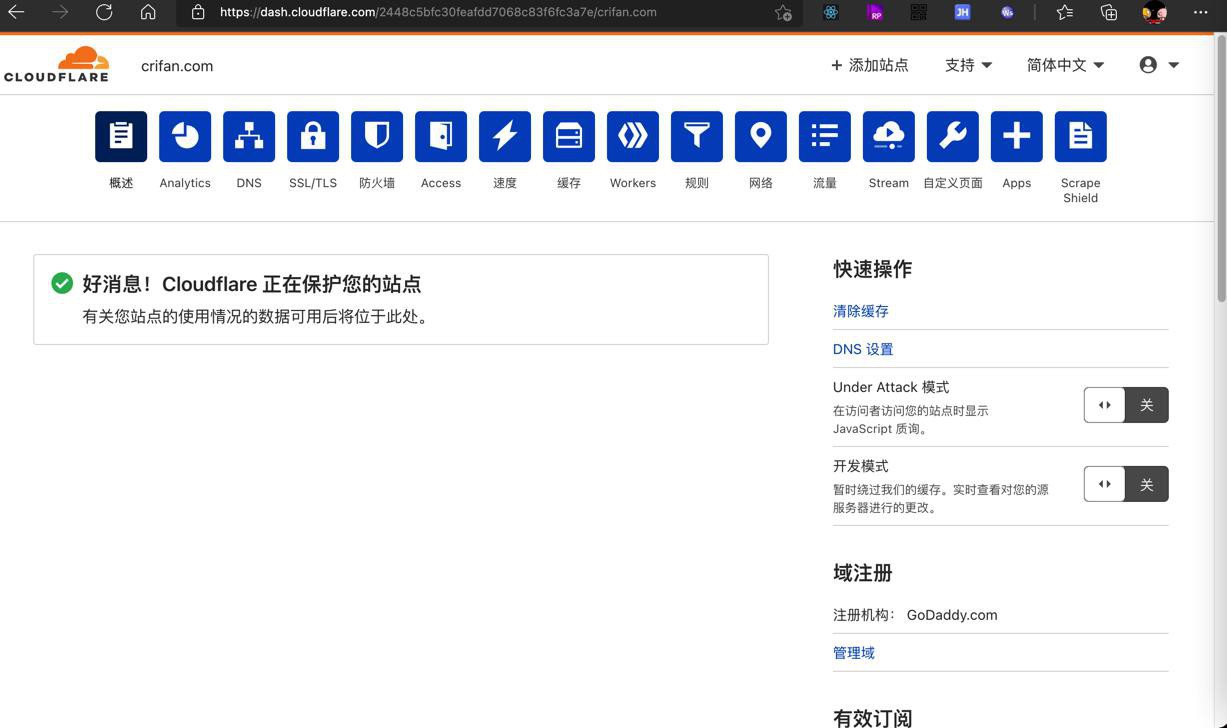1227x728 pixels.
Task: Click the 快速操作 heading
Action: (872, 269)
